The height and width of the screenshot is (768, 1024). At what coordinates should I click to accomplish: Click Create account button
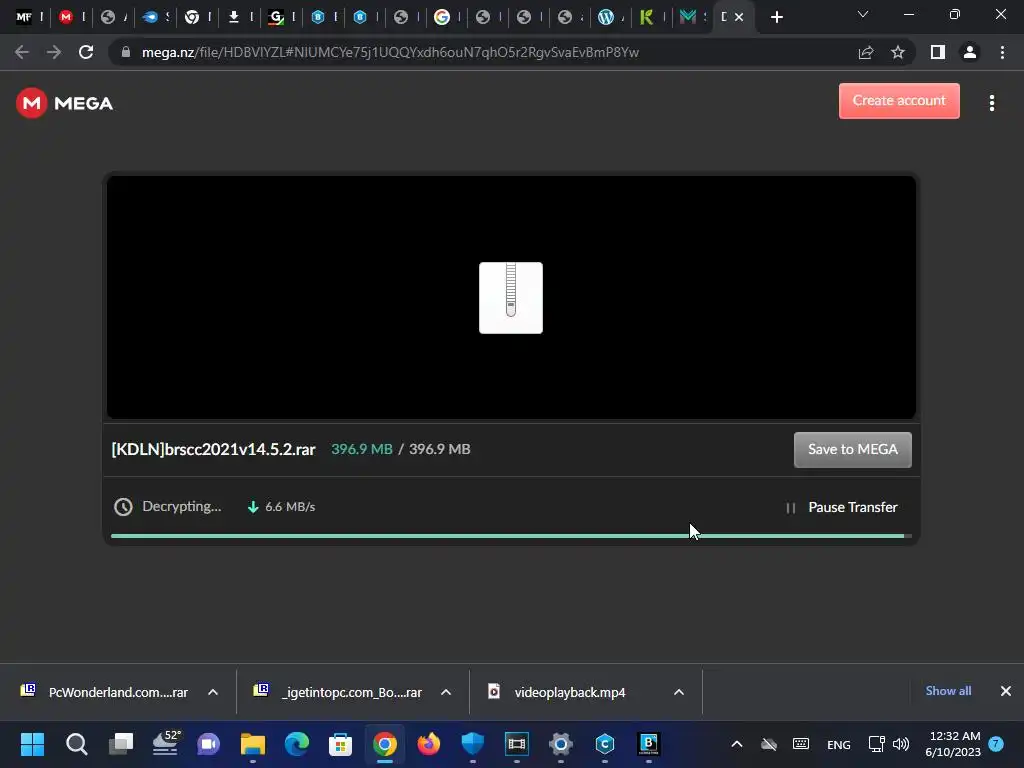pos(899,101)
